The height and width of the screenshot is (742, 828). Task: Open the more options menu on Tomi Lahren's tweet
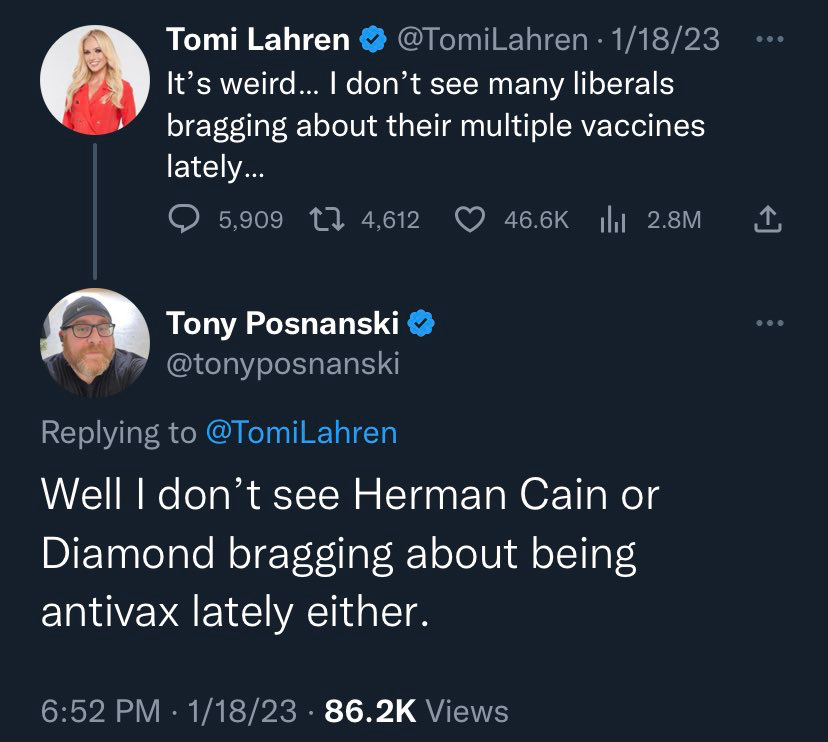tap(768, 39)
